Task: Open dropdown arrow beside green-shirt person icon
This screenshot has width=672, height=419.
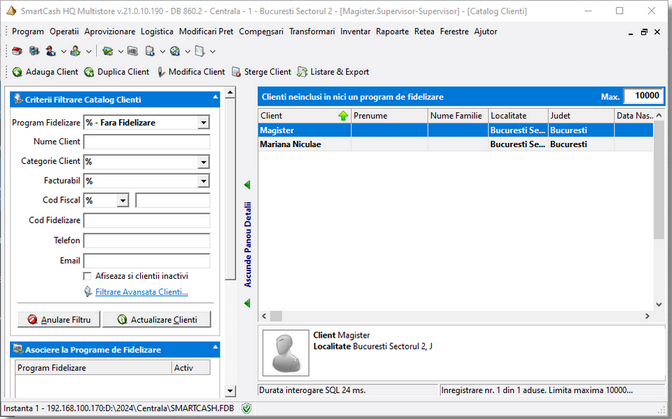Action: [88, 52]
